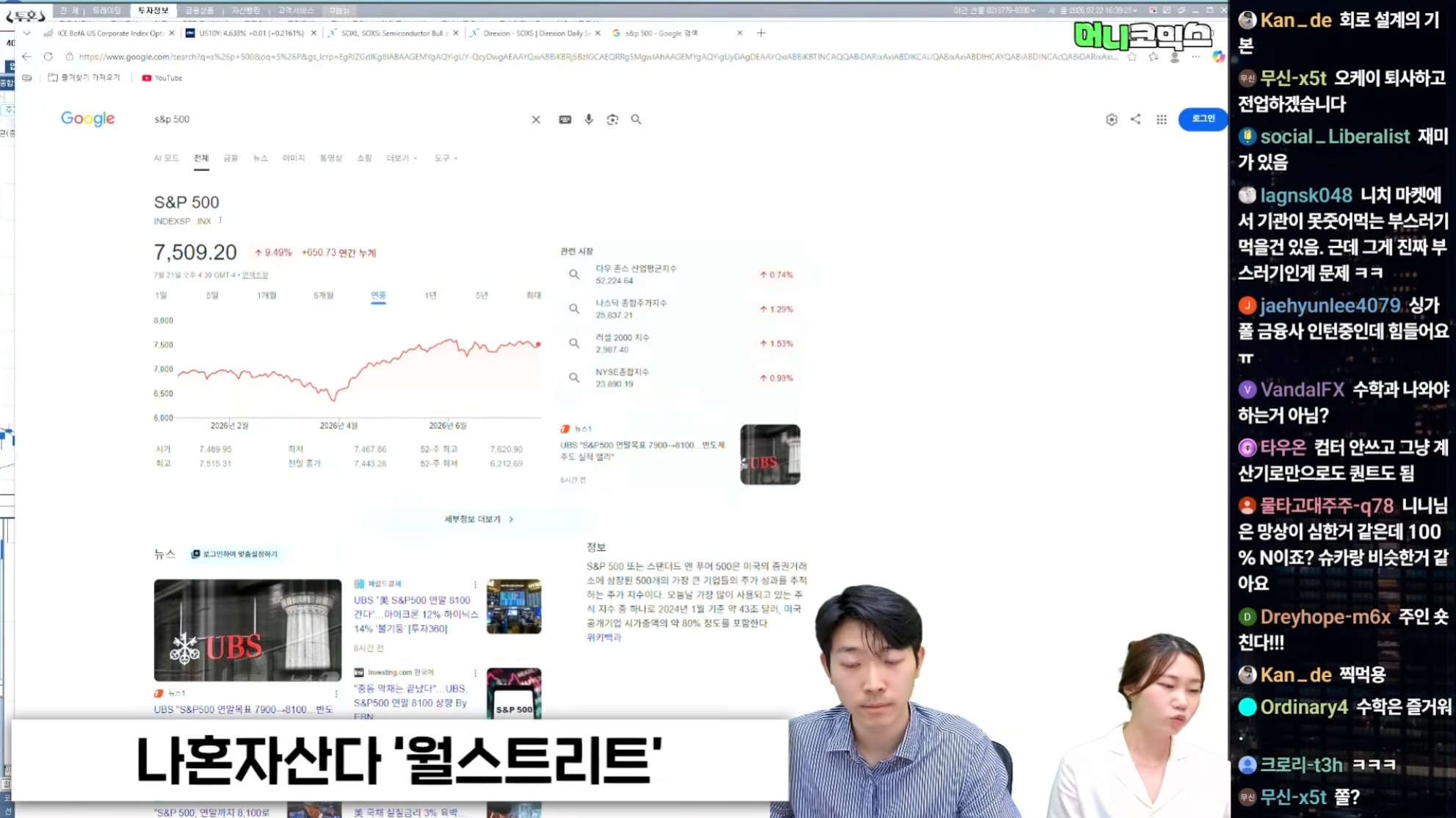Open the more options dots beside INDEXSP .INX

pos(220,220)
